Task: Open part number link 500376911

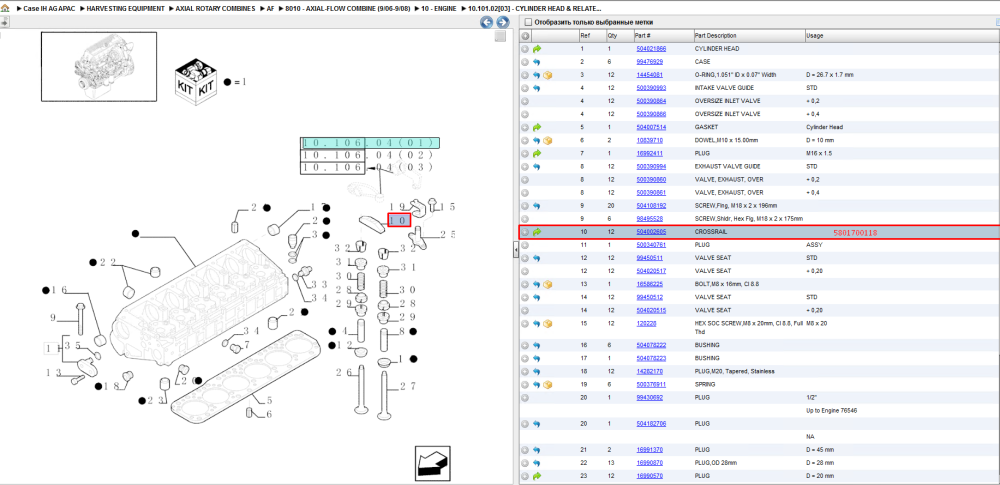Action: tap(651, 385)
